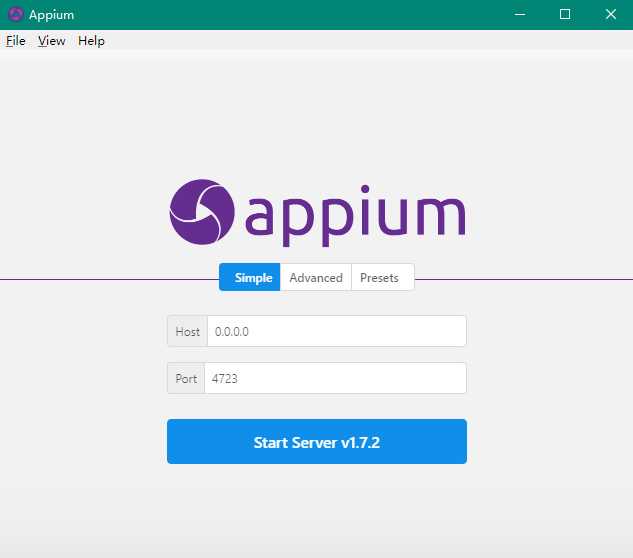This screenshot has height=558, width=633.
Task: Click the Host label
Action: pyautogui.click(x=187, y=331)
